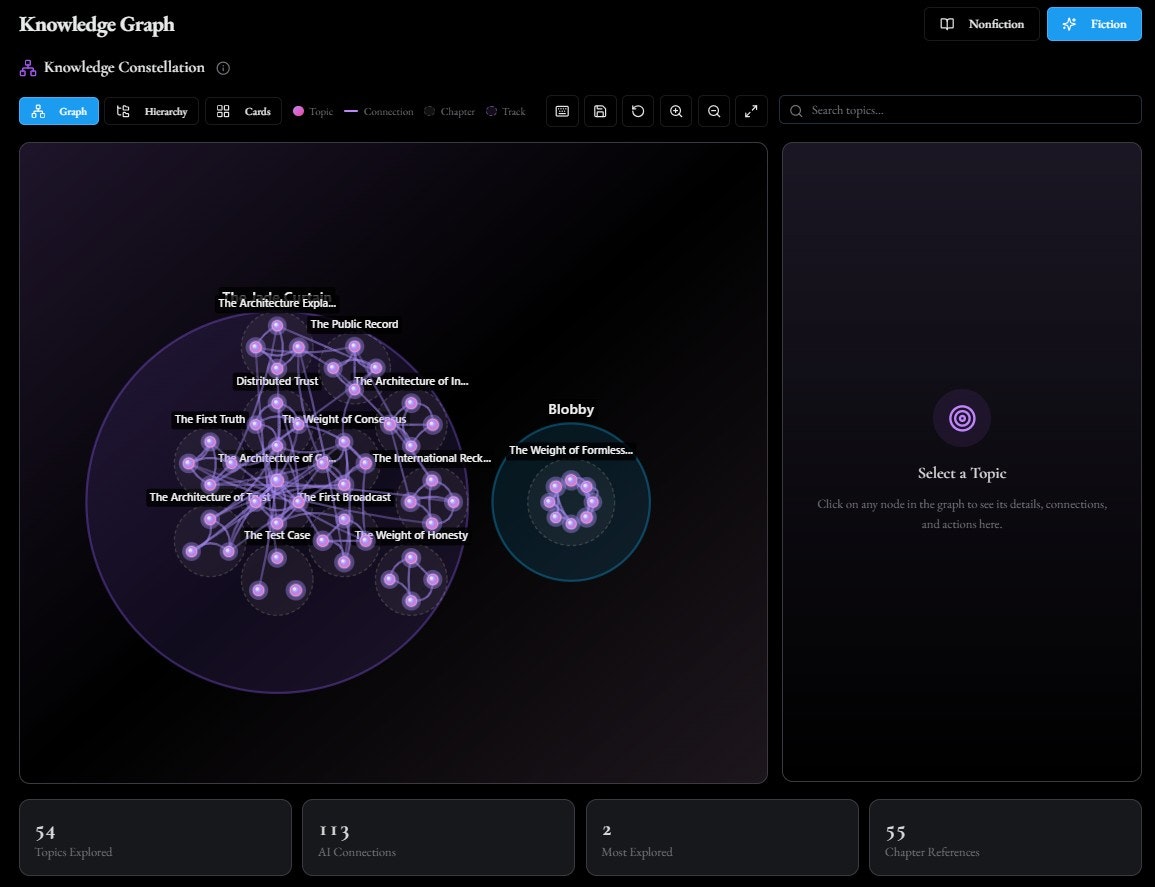This screenshot has height=887, width=1155.
Task: Open the Chapter References stat card
Action: [x=1005, y=838]
